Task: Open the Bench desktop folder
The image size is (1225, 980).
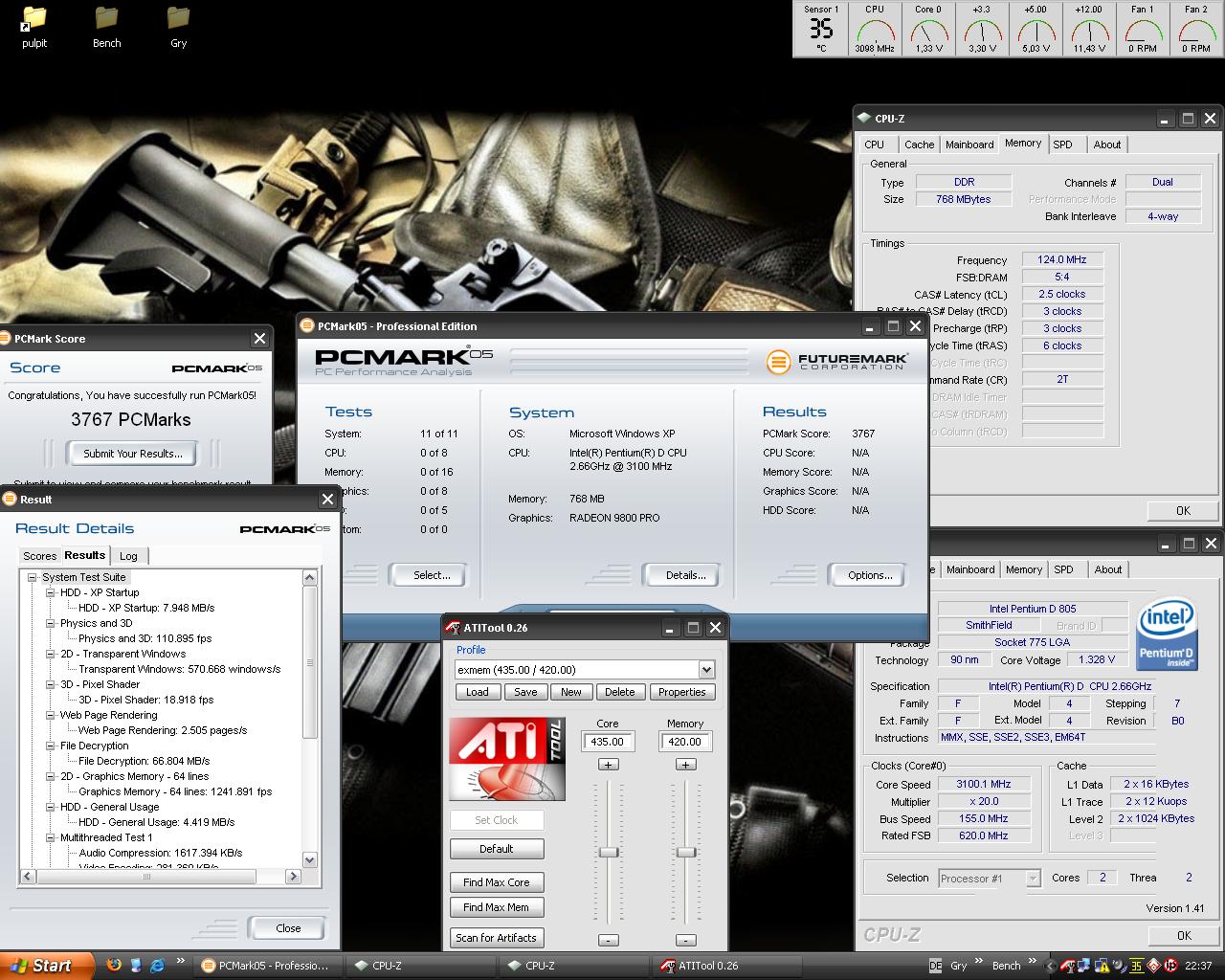Action: tap(106, 26)
